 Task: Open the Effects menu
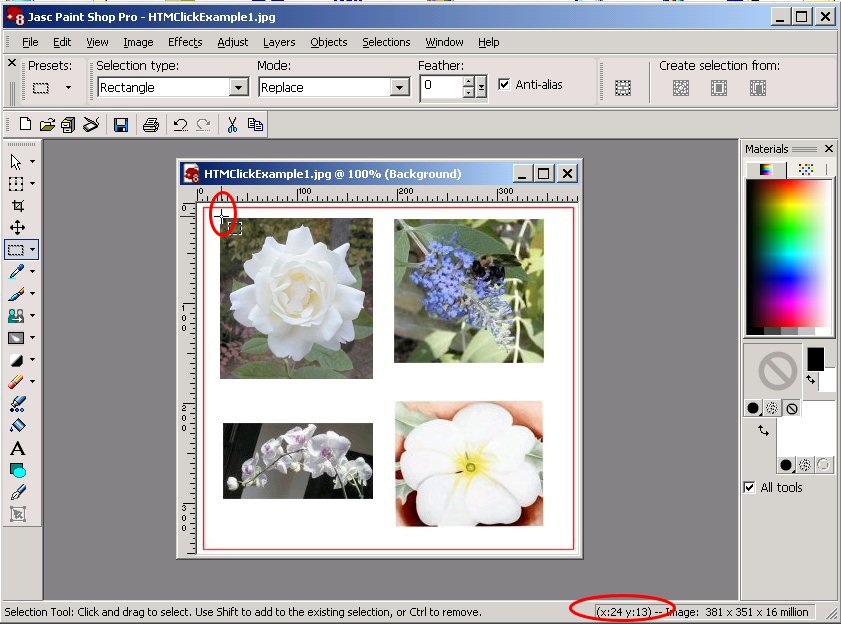[x=185, y=42]
